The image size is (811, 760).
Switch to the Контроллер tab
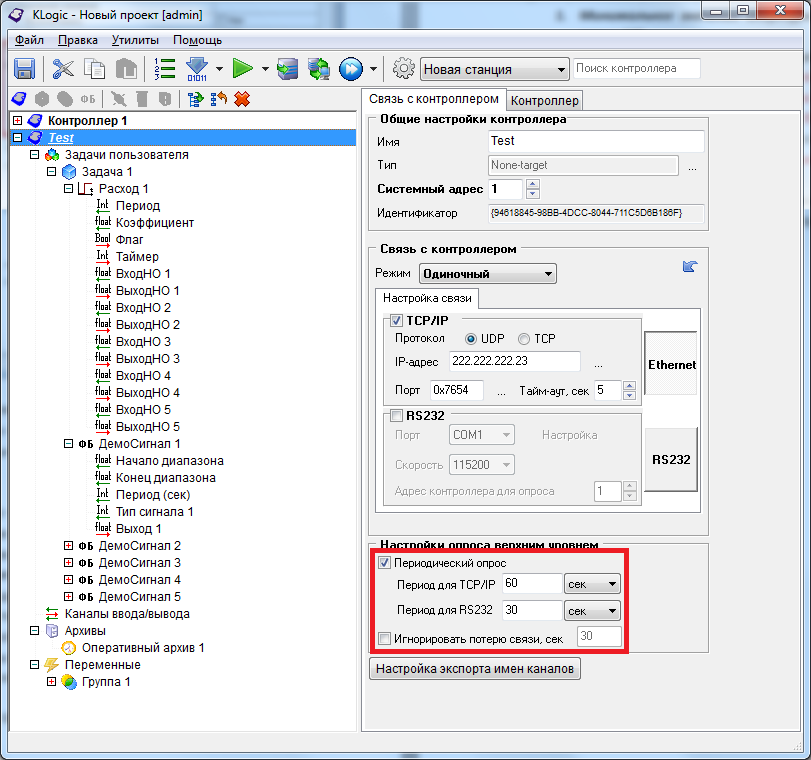click(x=544, y=101)
